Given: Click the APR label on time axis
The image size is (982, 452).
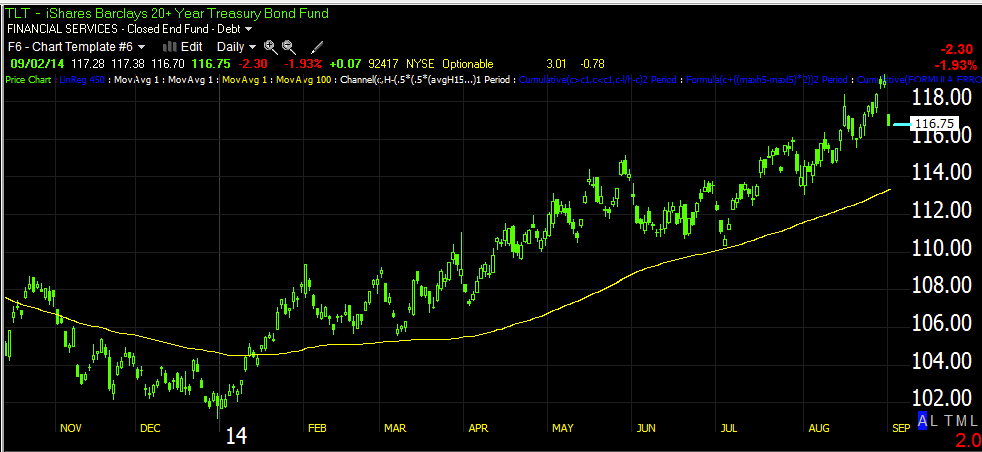Looking at the screenshot, I should point(478,428).
